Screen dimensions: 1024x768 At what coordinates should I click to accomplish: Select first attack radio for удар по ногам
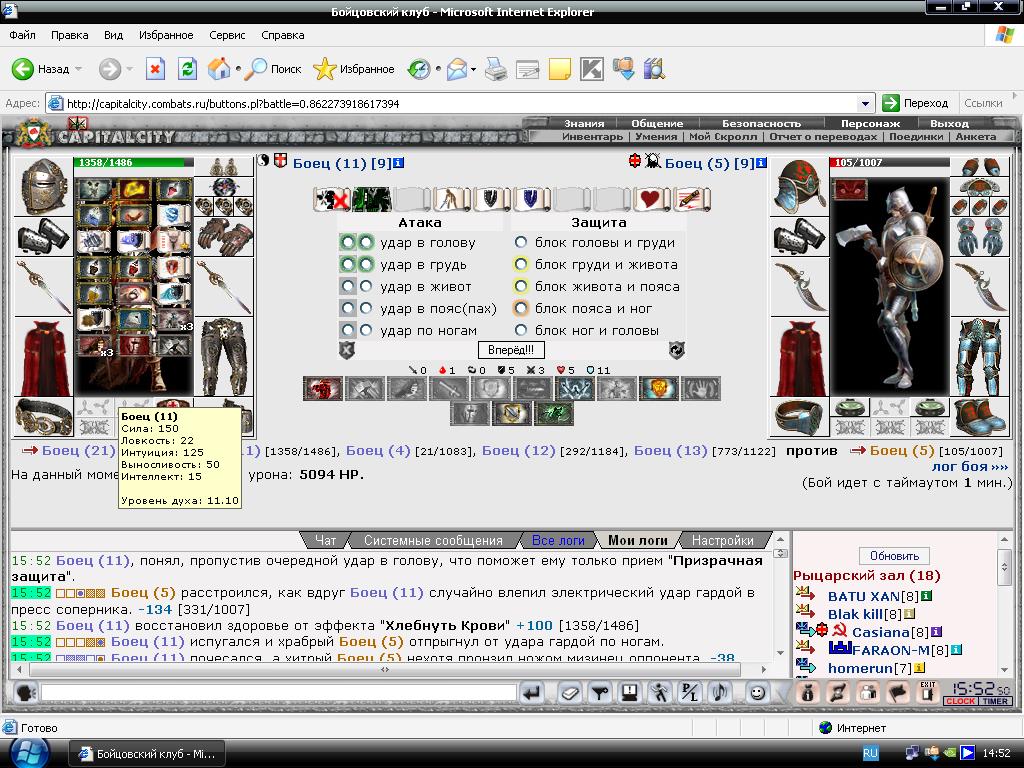[x=348, y=330]
